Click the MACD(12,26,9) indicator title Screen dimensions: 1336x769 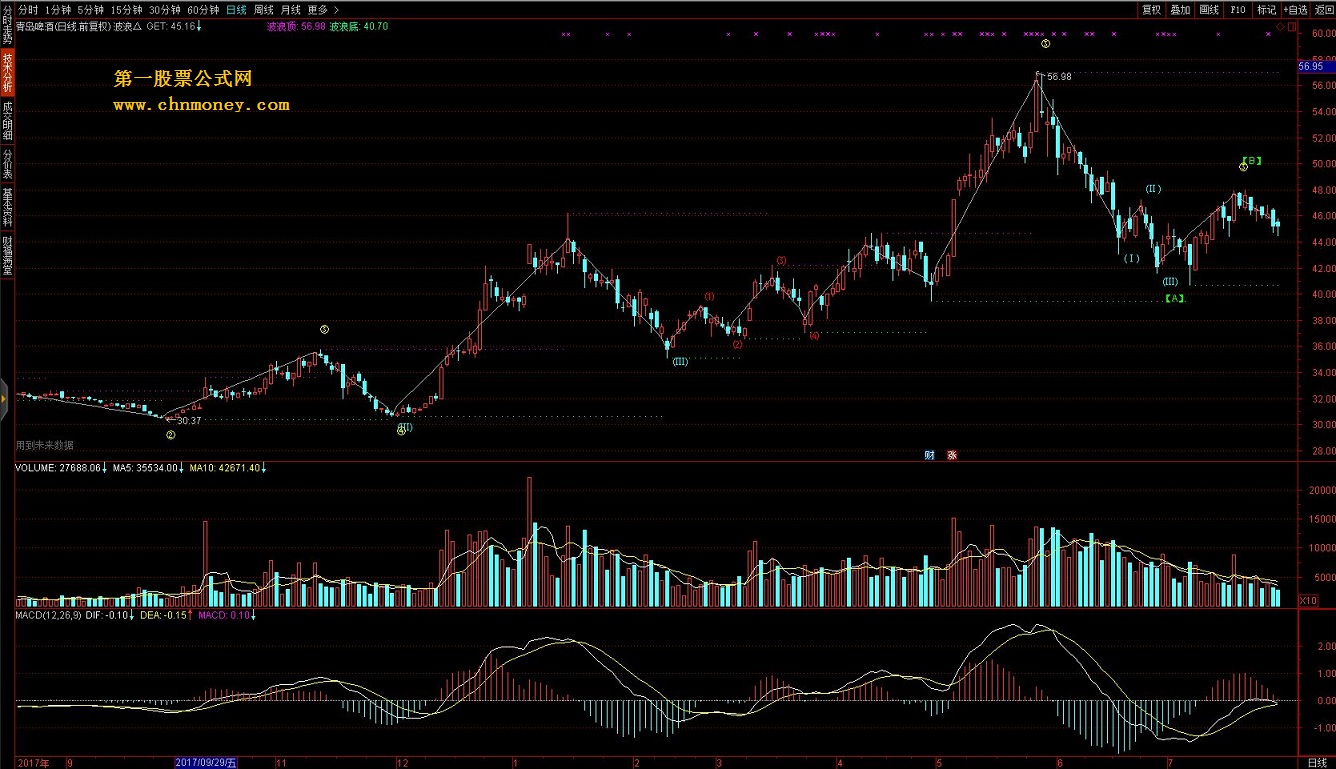point(46,615)
